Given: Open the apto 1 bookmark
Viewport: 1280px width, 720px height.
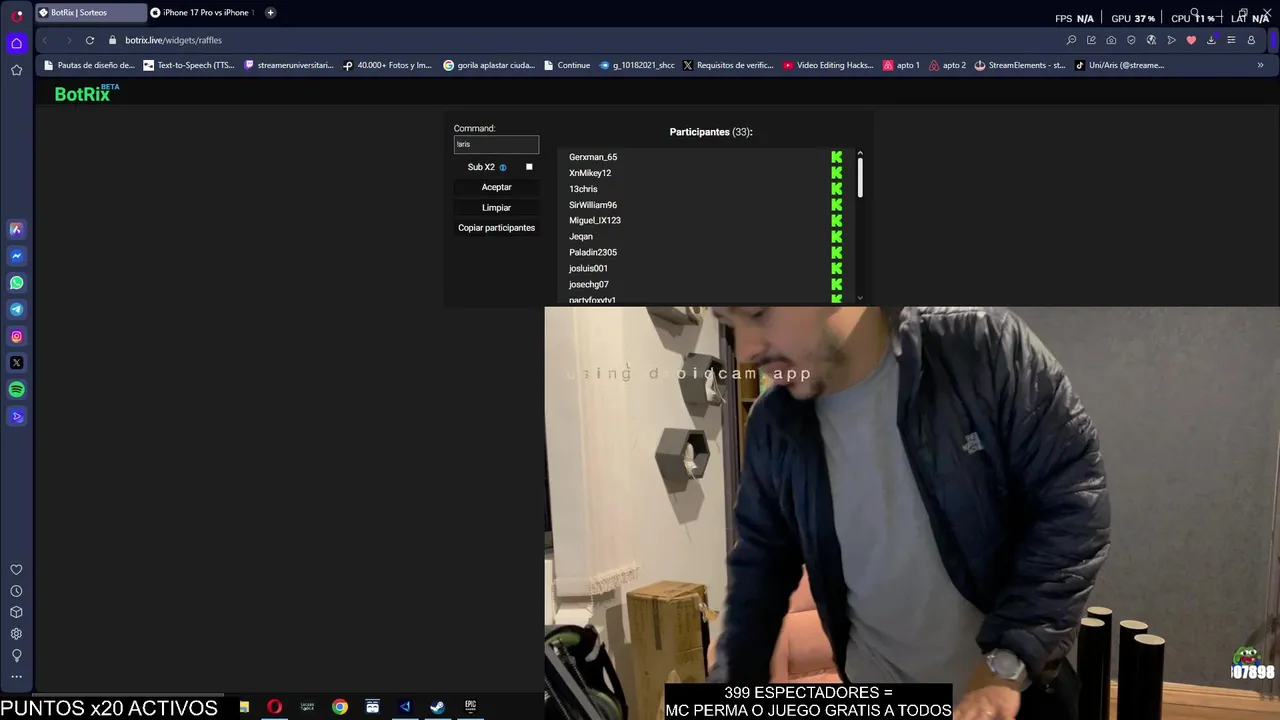Looking at the screenshot, I should (901, 65).
